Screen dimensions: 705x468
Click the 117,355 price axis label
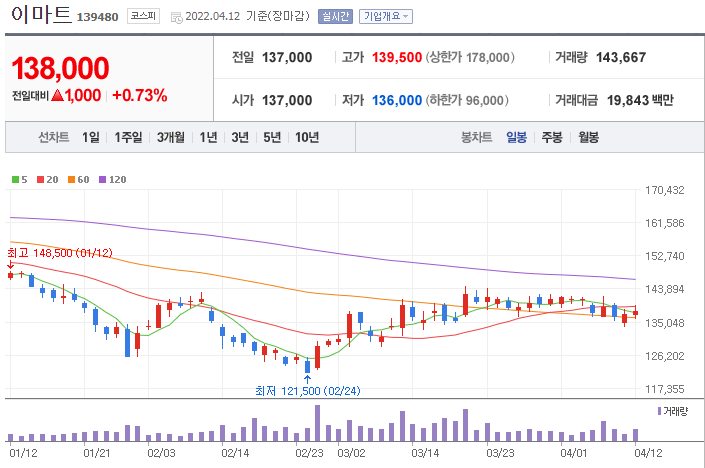tap(665, 389)
